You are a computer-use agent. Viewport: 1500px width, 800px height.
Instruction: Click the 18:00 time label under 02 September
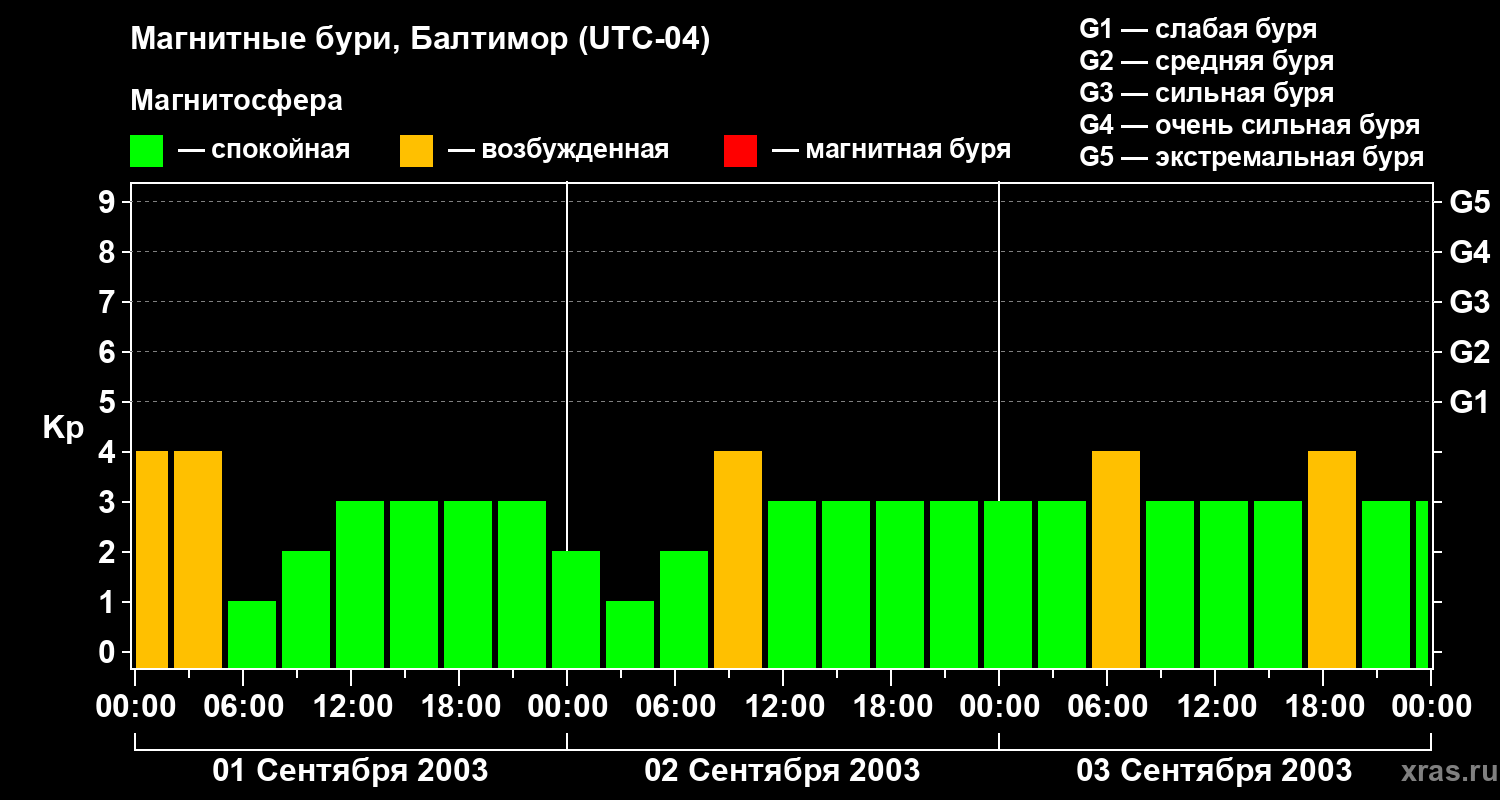click(x=891, y=706)
